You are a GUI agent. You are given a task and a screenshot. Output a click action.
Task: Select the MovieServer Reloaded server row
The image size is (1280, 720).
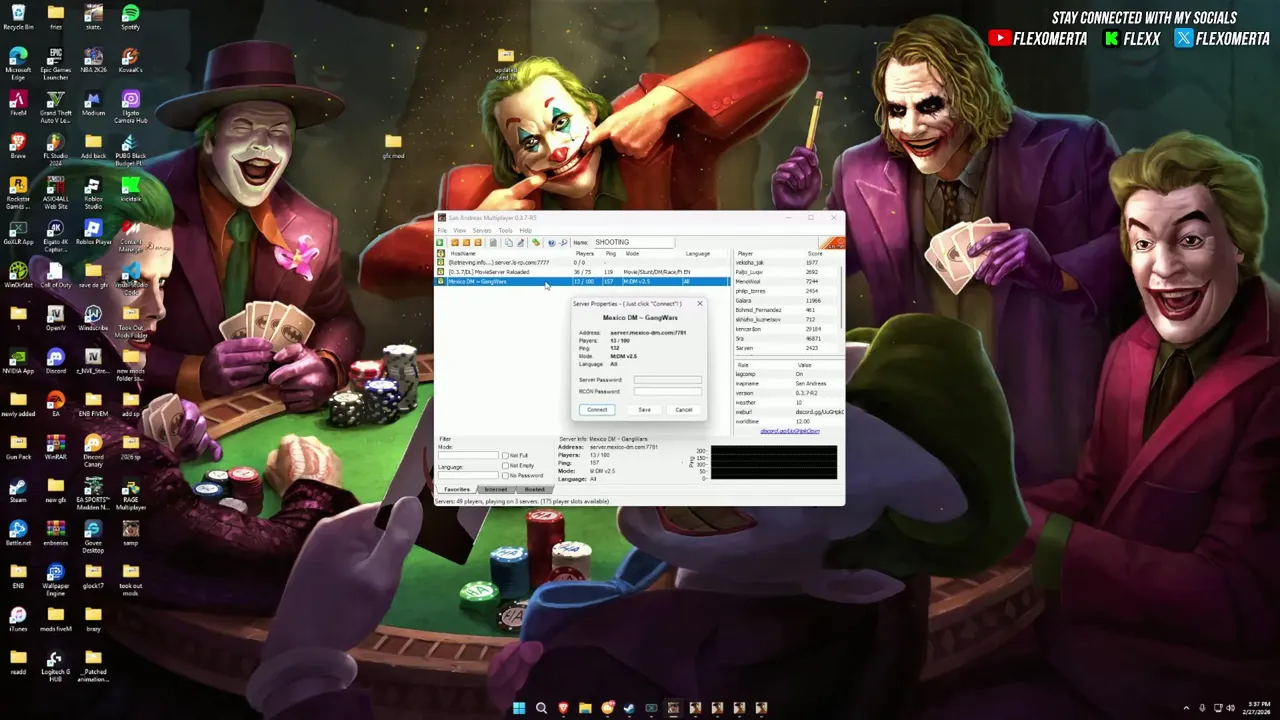(x=584, y=272)
